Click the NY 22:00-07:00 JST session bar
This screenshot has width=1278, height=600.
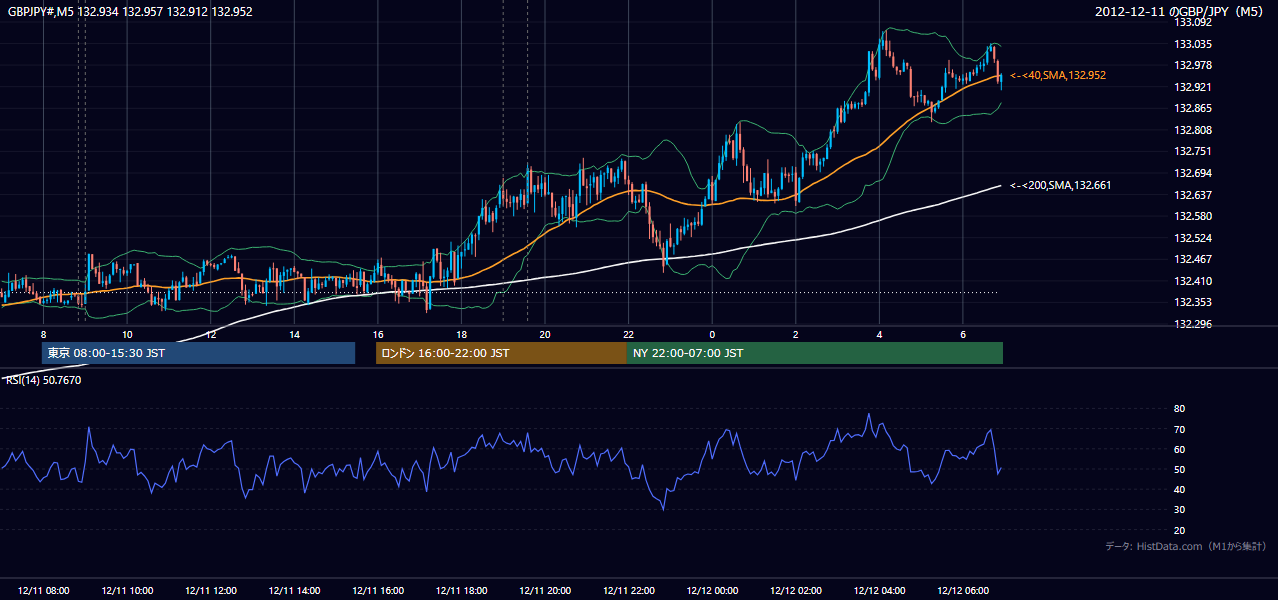click(815, 353)
